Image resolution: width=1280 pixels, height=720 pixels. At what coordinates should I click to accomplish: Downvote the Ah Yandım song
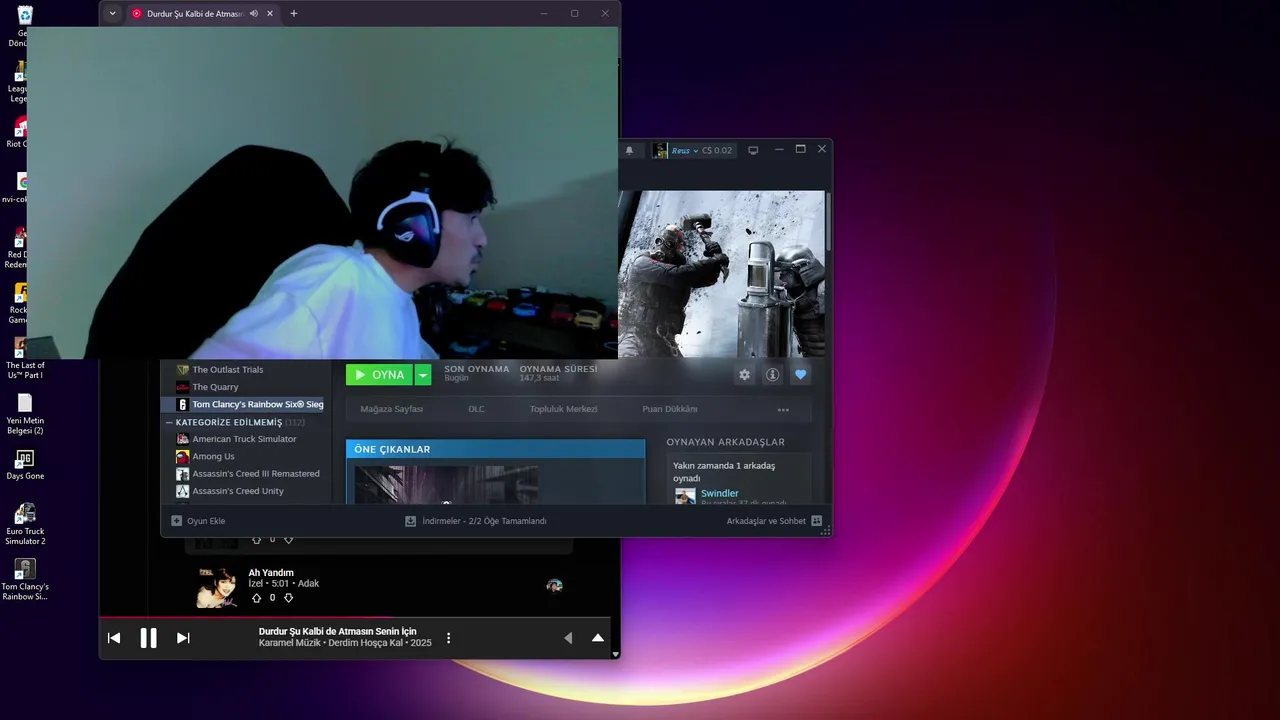pyautogui.click(x=288, y=598)
